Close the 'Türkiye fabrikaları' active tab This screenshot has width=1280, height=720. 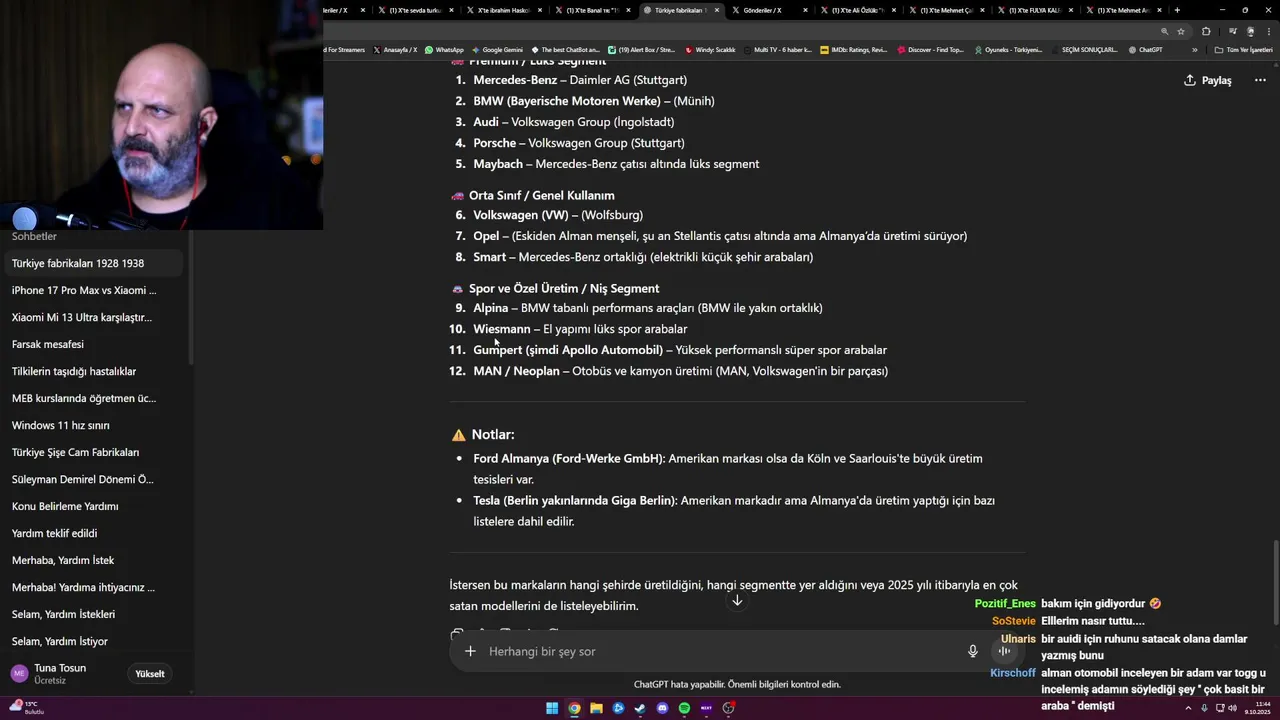tap(717, 10)
